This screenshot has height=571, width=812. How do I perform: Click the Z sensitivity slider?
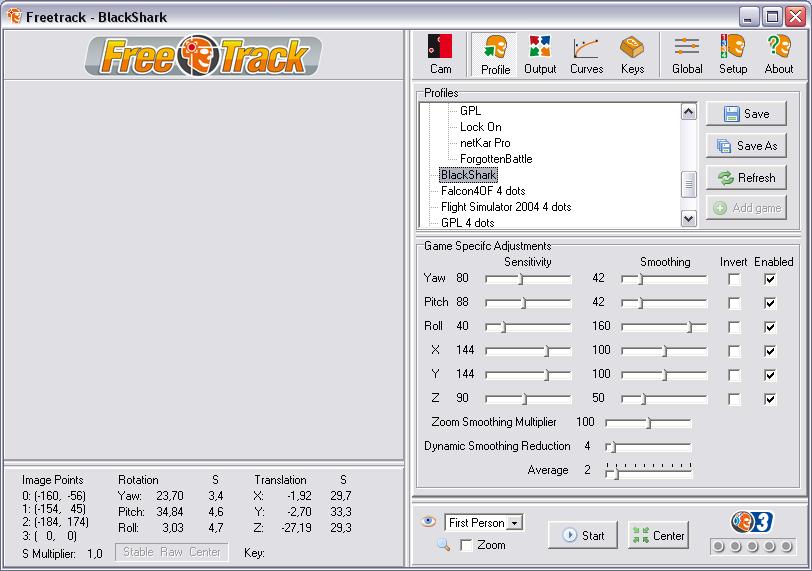[528, 399]
